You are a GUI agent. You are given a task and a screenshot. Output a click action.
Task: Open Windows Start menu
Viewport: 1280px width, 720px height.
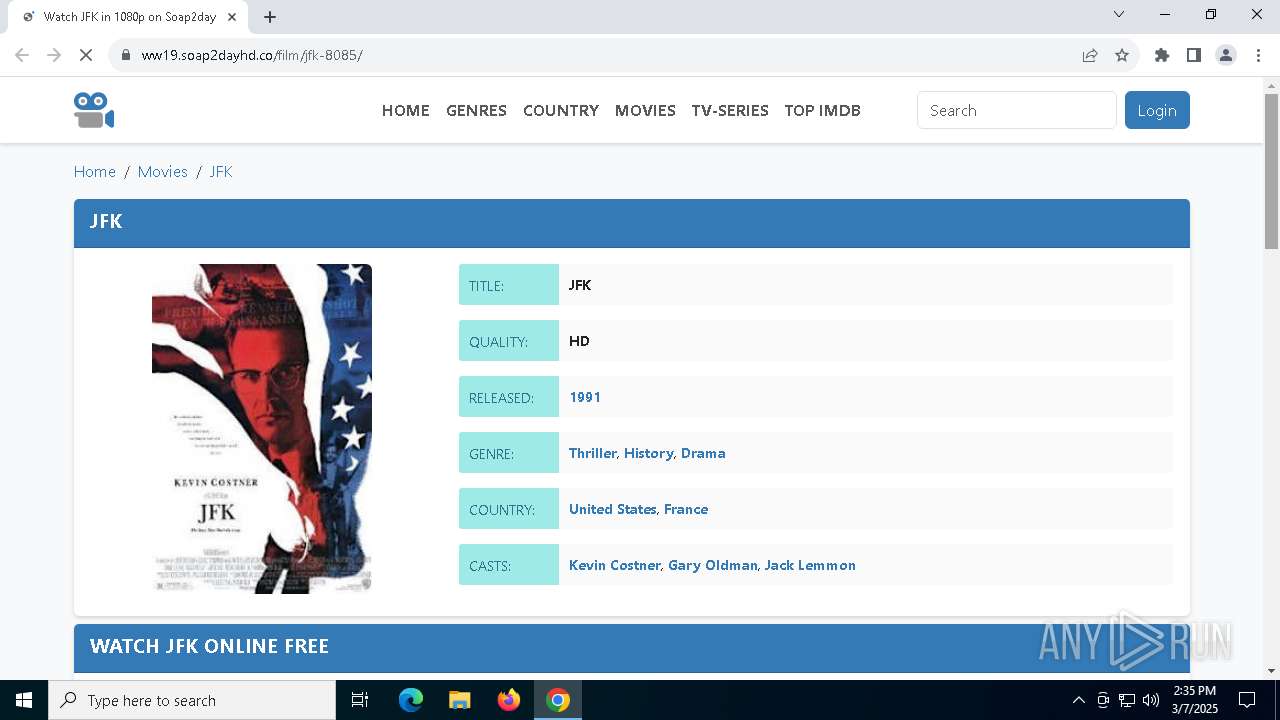[24, 700]
